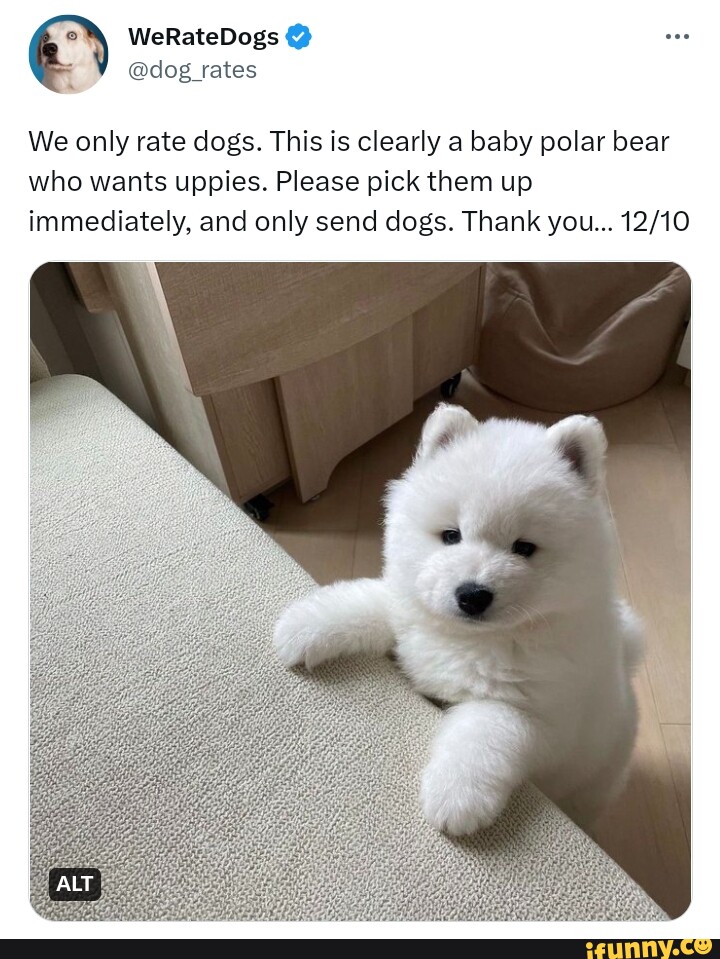Open the white puppy photo
The height and width of the screenshot is (959, 720).
[x=360, y=591]
